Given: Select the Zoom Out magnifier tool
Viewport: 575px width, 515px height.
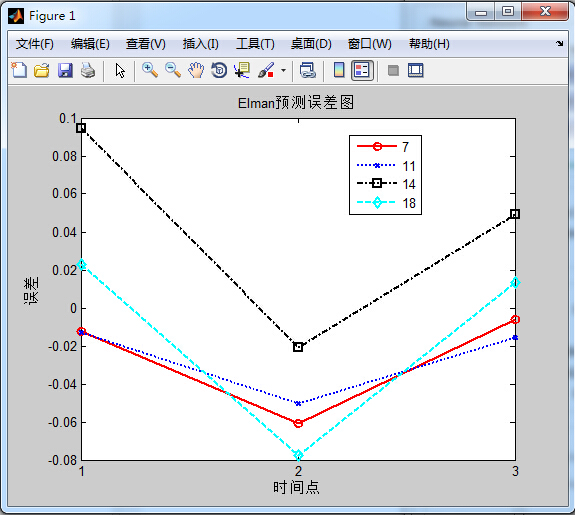Looking at the screenshot, I should point(173,70).
